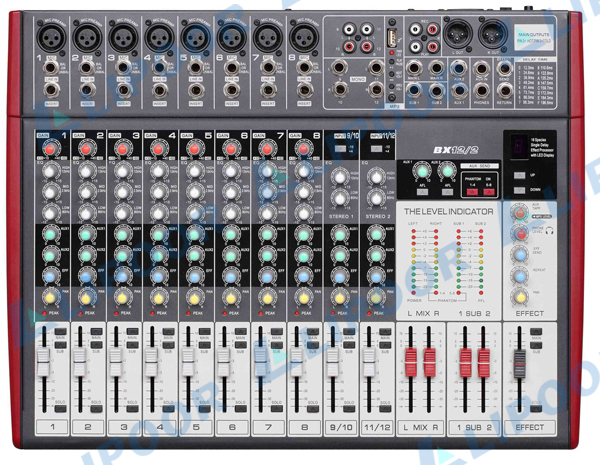The image size is (600, 465).
Task: Click the SUB 1 output jack
Action: point(414,91)
